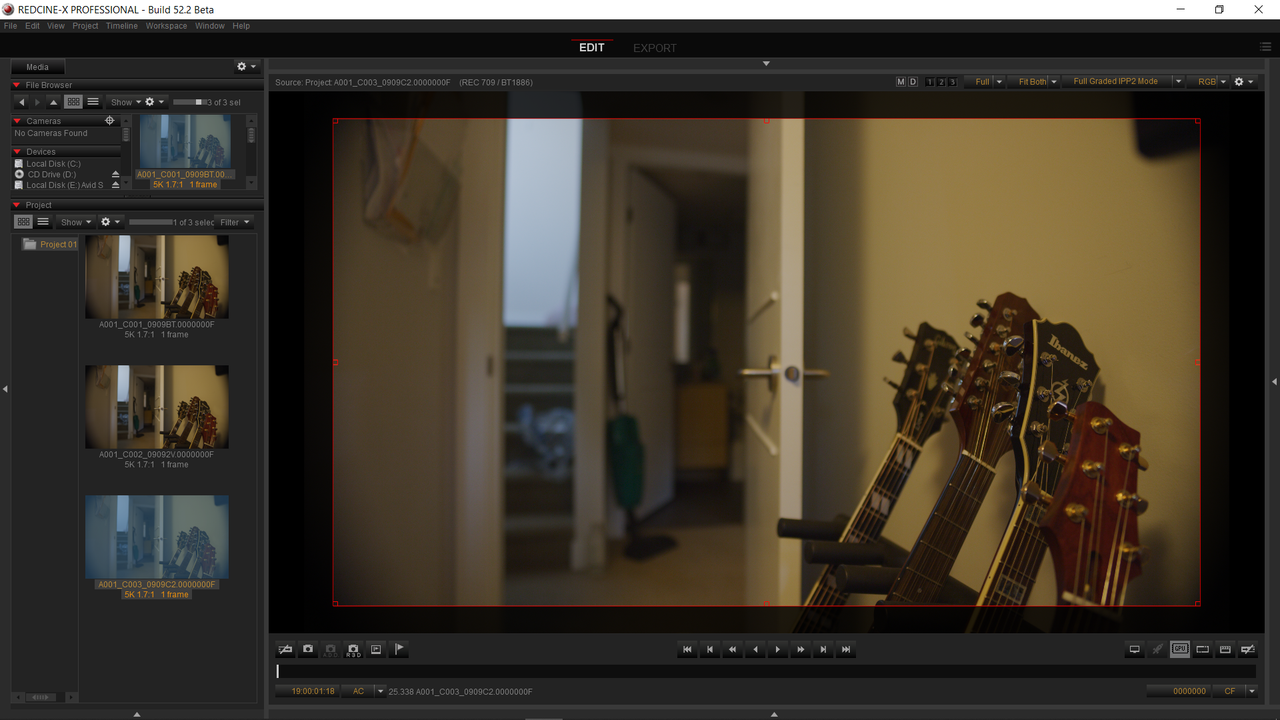
Task: Select the Project 01 folder
Action: click(x=50, y=244)
